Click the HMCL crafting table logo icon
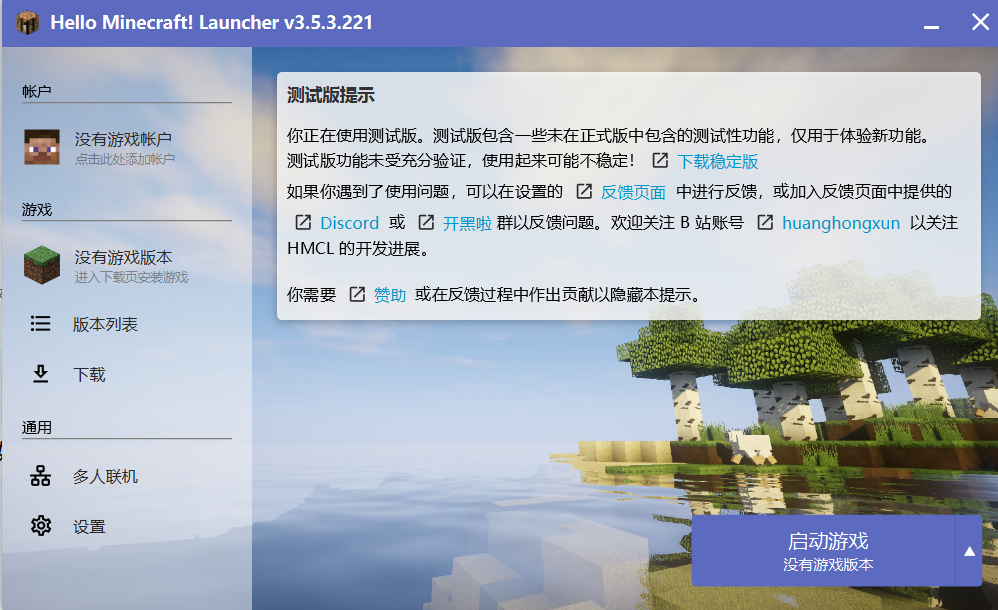This screenshot has width=998, height=610. 27,23
